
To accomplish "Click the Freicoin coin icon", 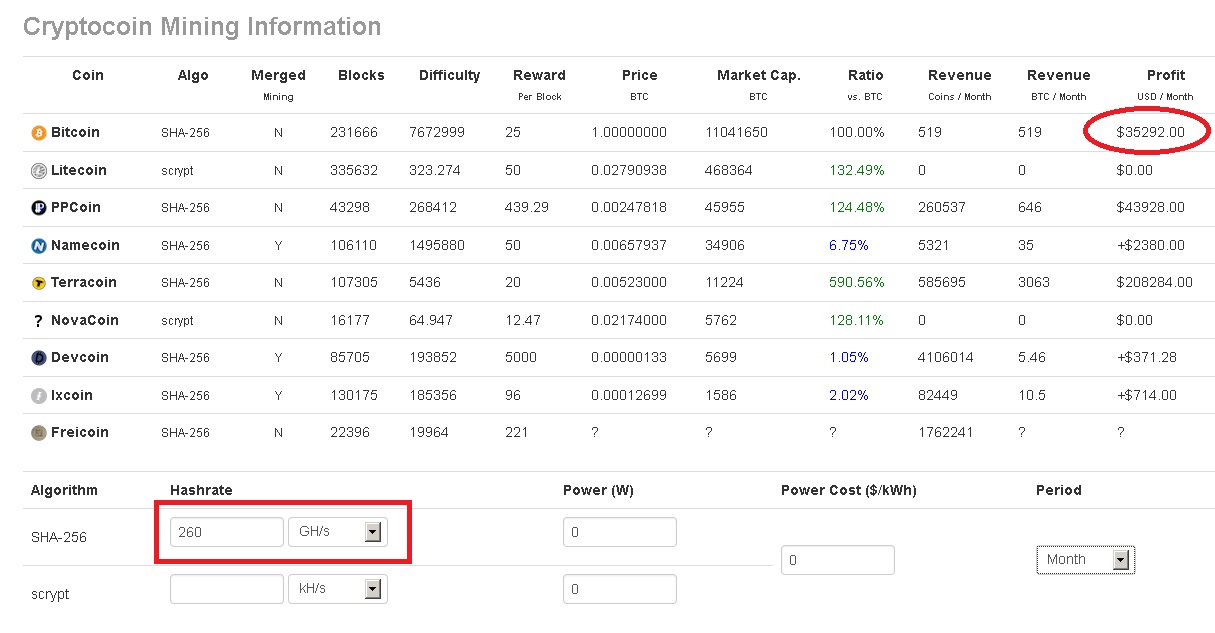I will [x=39, y=432].
